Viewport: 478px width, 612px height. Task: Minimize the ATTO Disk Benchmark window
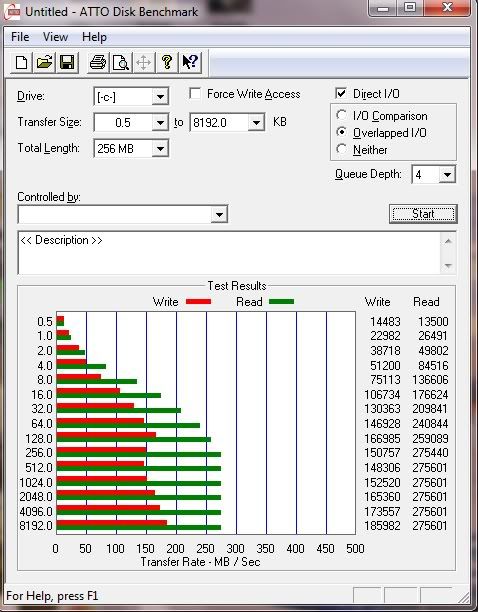pyautogui.click(x=383, y=8)
